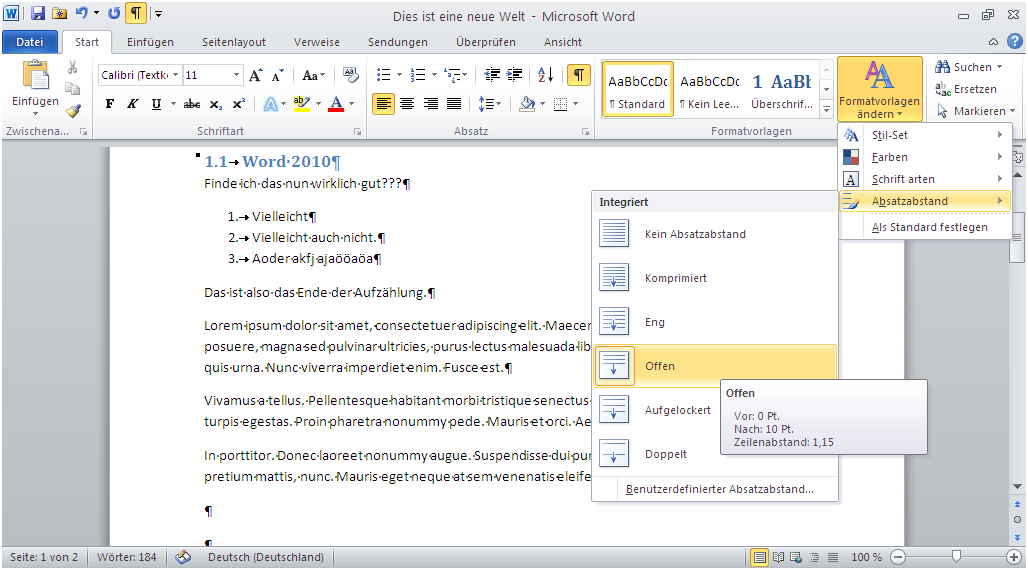Expand the Formatvorlagen gallery more arrow

pyautogui.click(x=827, y=110)
